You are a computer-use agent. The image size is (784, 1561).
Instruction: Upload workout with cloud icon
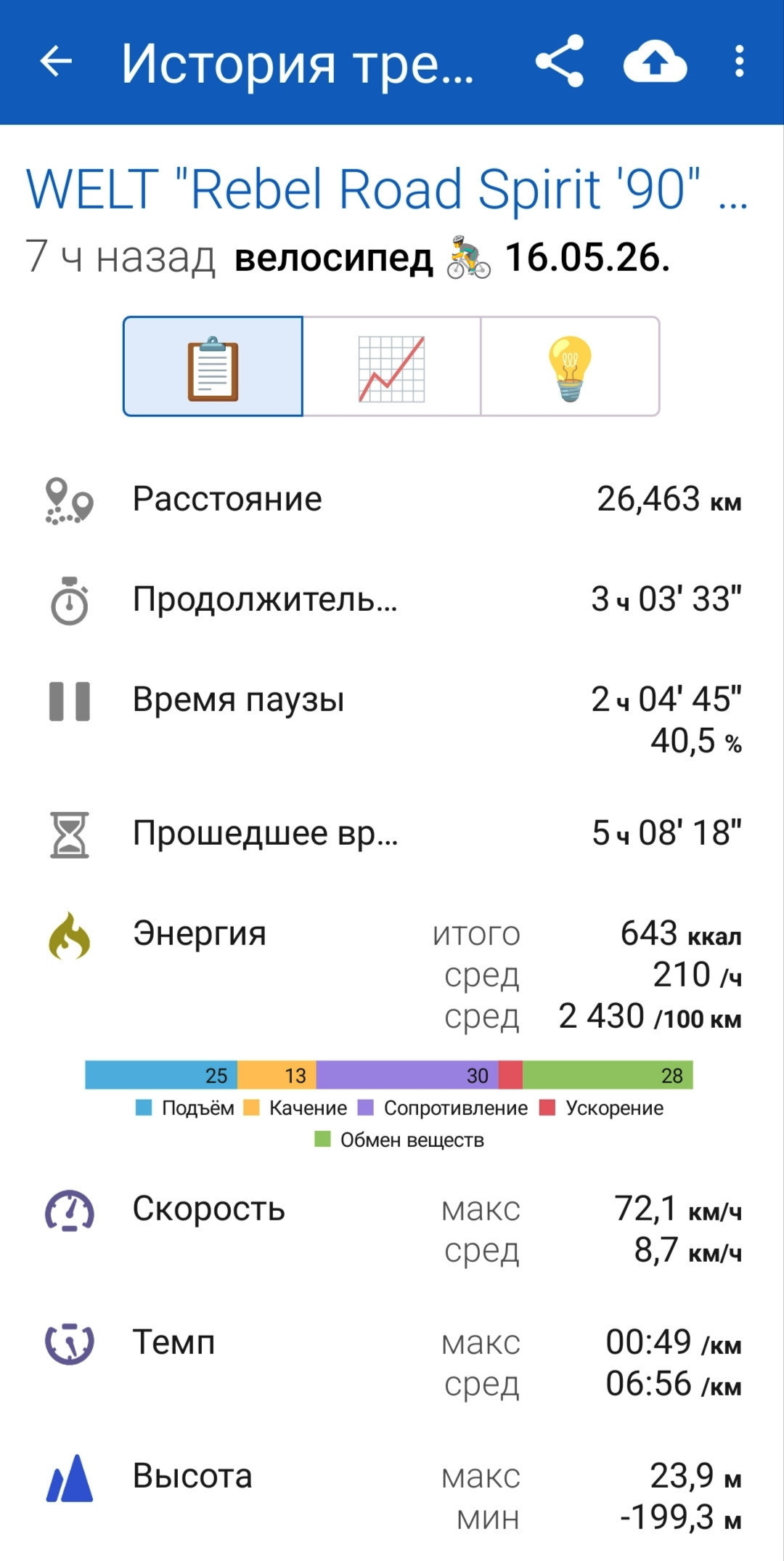point(655,62)
